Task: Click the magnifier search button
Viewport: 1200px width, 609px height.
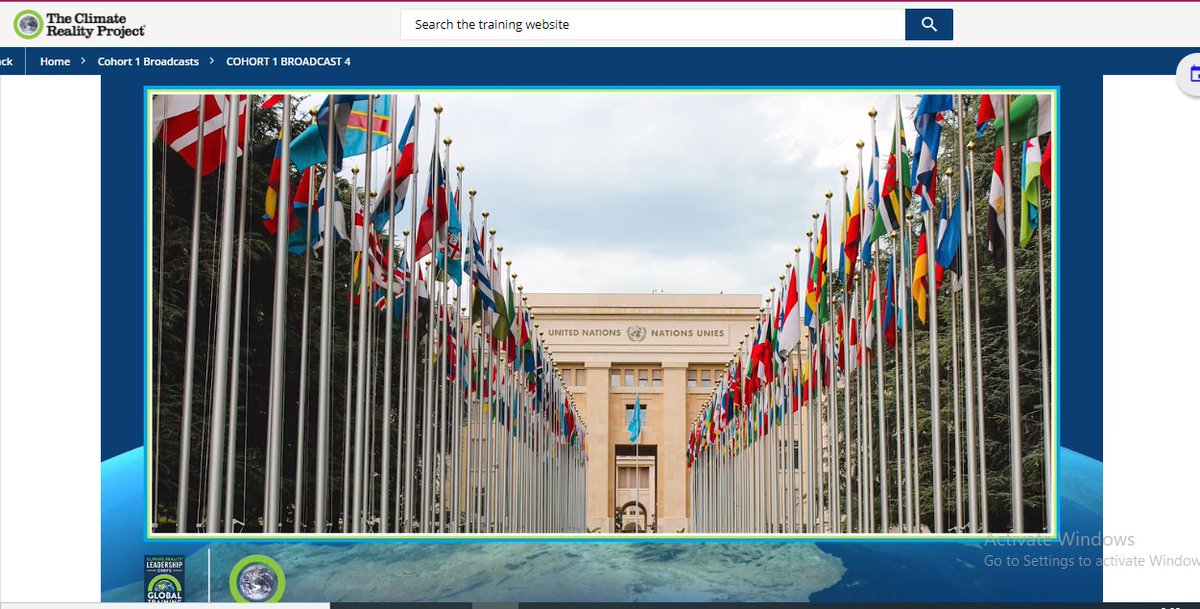Action: [x=929, y=24]
